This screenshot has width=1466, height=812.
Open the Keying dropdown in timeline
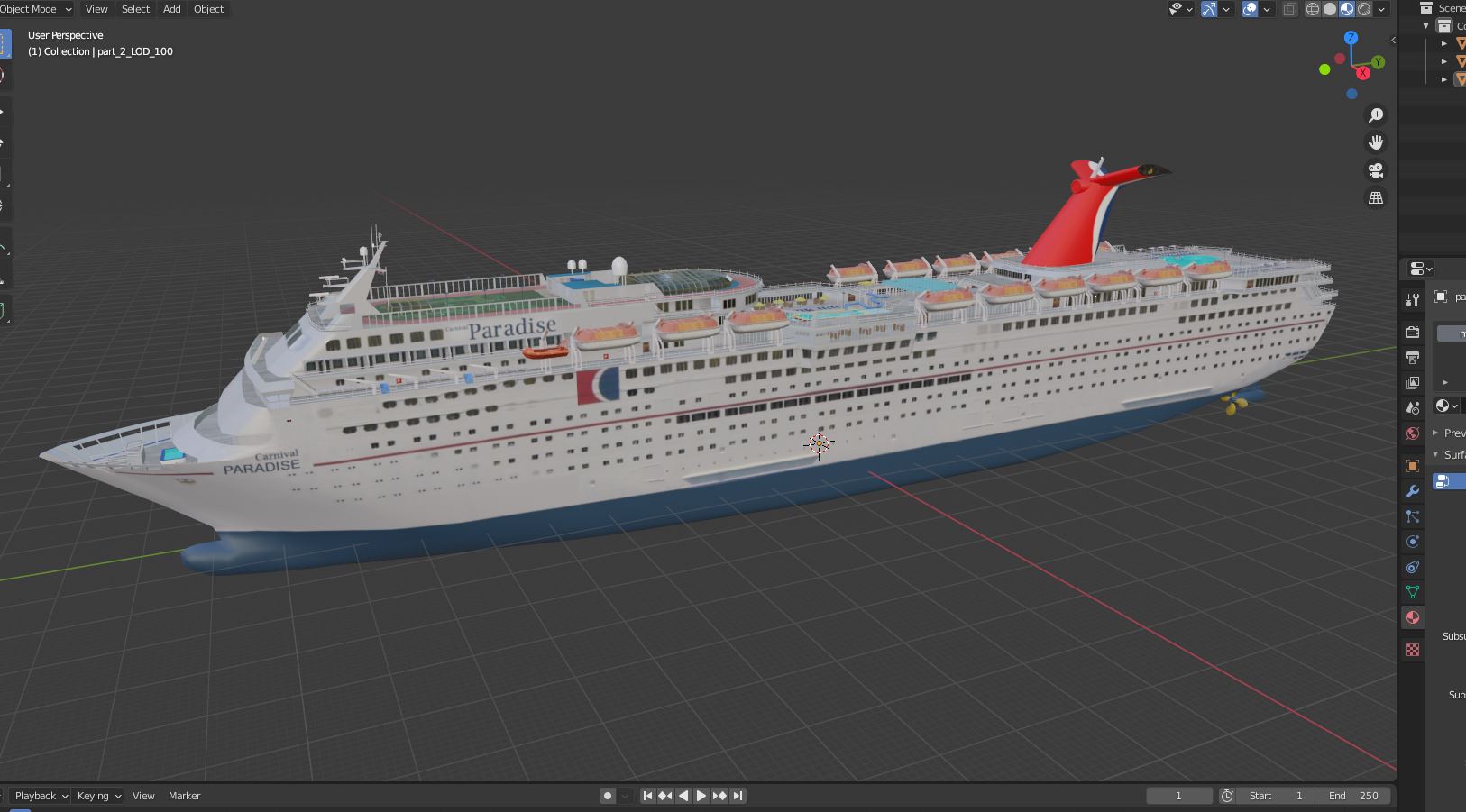coord(98,796)
